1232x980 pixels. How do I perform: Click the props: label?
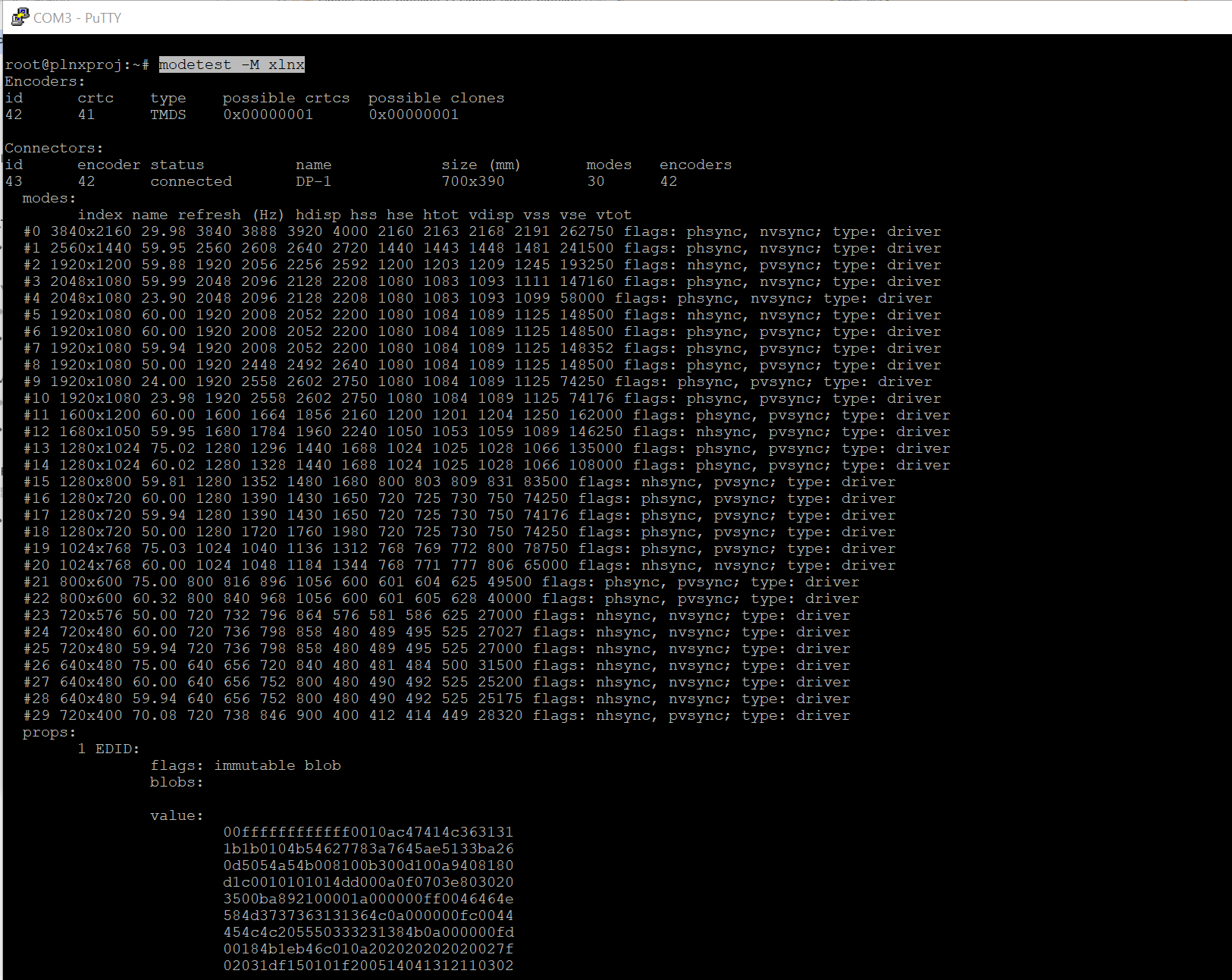pos(49,732)
